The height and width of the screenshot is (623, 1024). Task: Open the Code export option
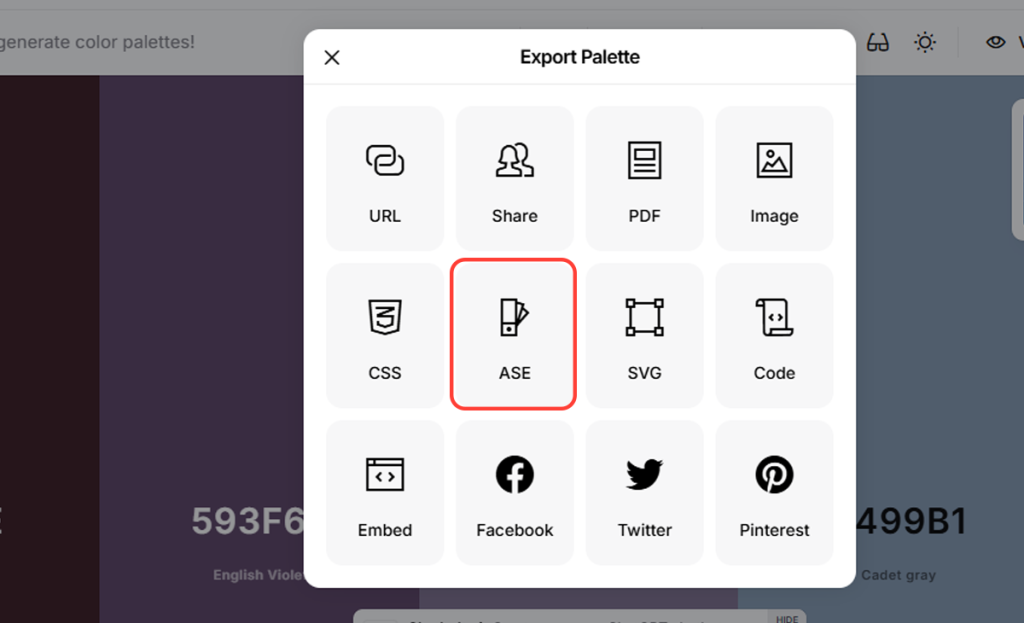point(774,335)
